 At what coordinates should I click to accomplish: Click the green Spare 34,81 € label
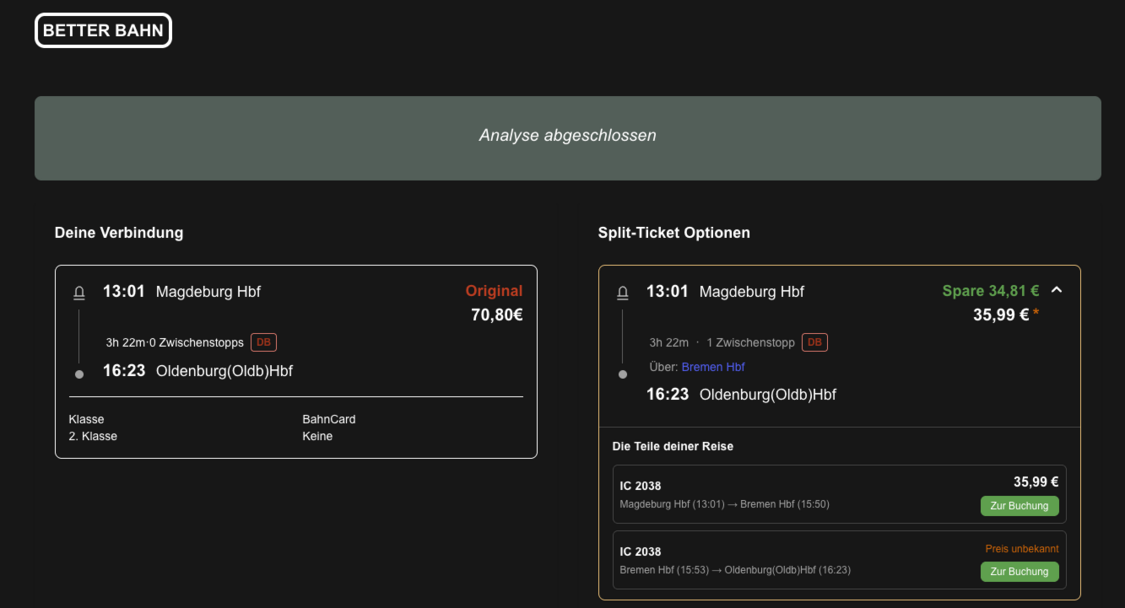(990, 291)
